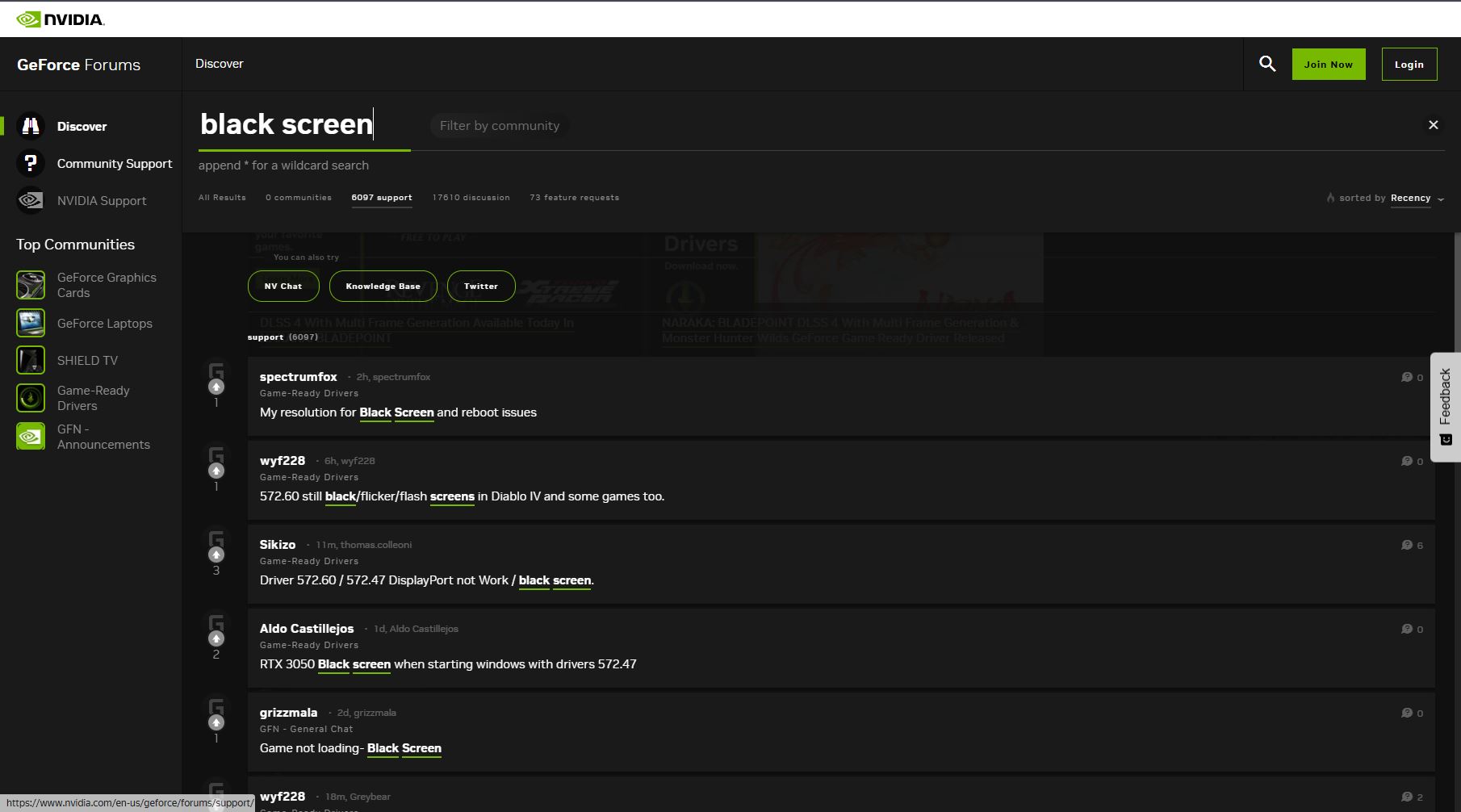Upvote the Aldo Castillejos RTX 3050 post
1461x812 pixels.
coord(216,638)
